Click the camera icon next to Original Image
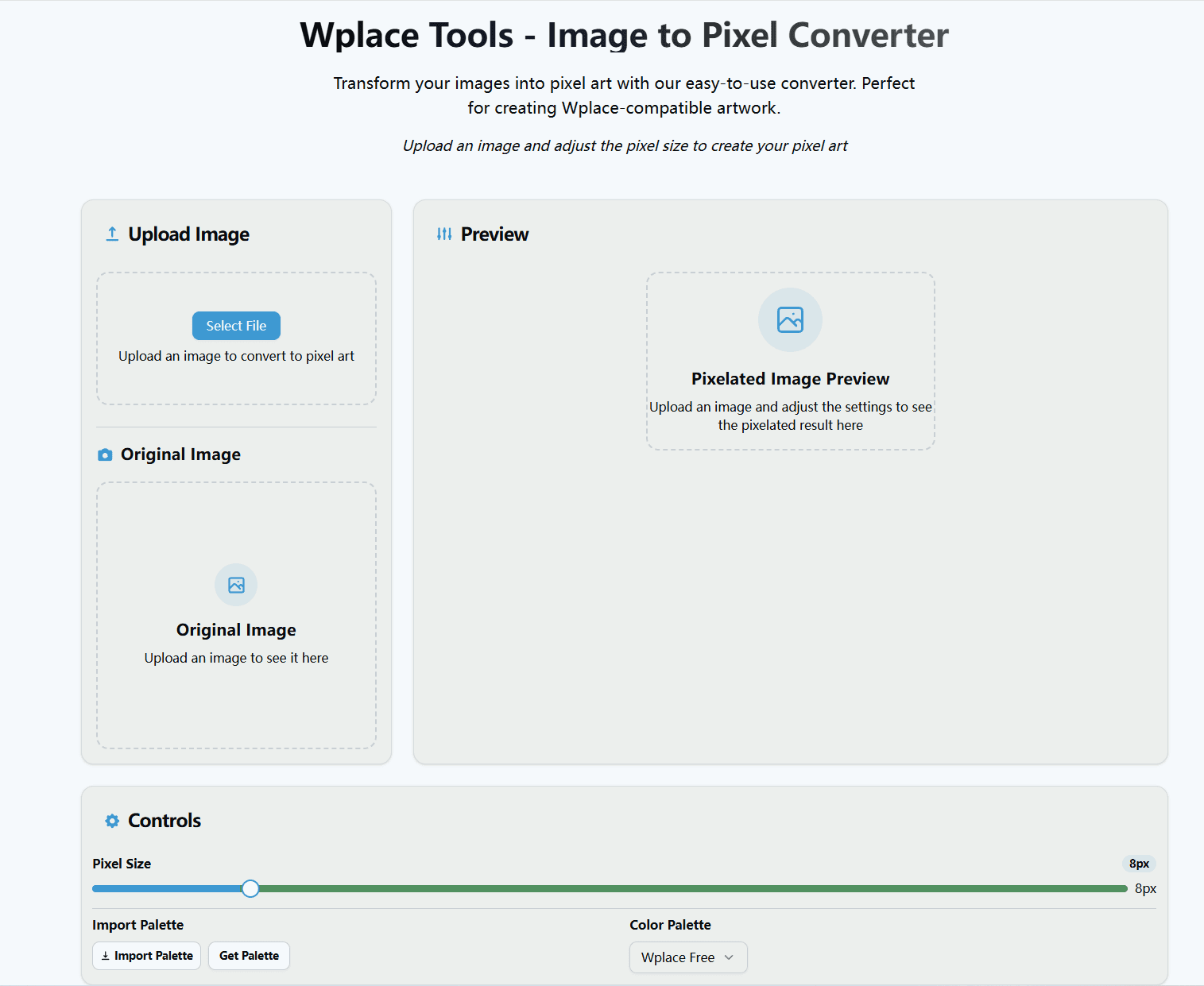The height and width of the screenshot is (986, 1204). 105,454
